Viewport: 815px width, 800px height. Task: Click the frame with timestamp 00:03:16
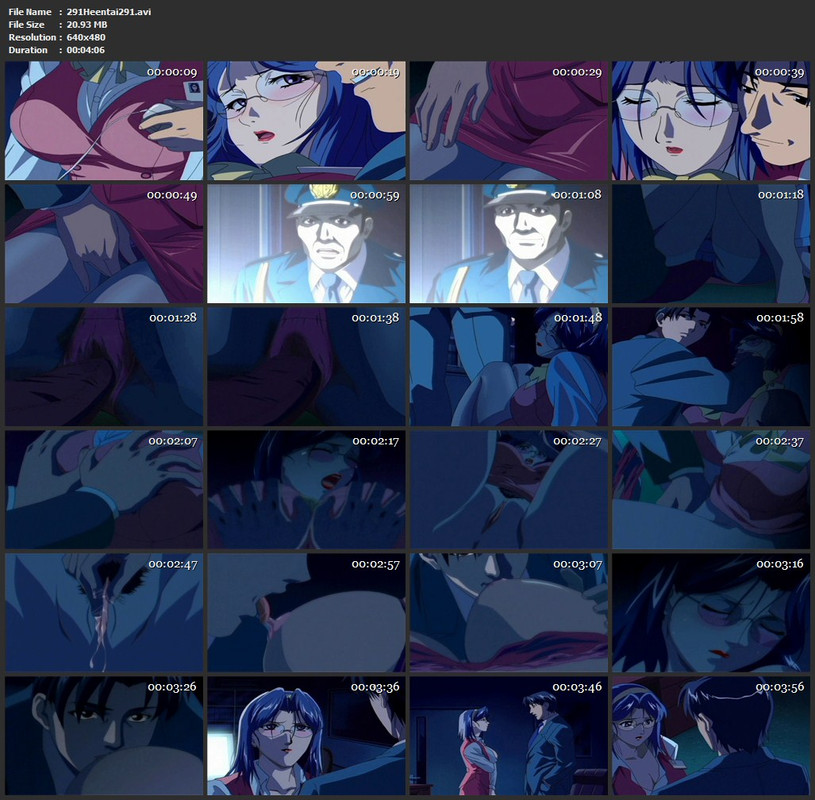(711, 612)
